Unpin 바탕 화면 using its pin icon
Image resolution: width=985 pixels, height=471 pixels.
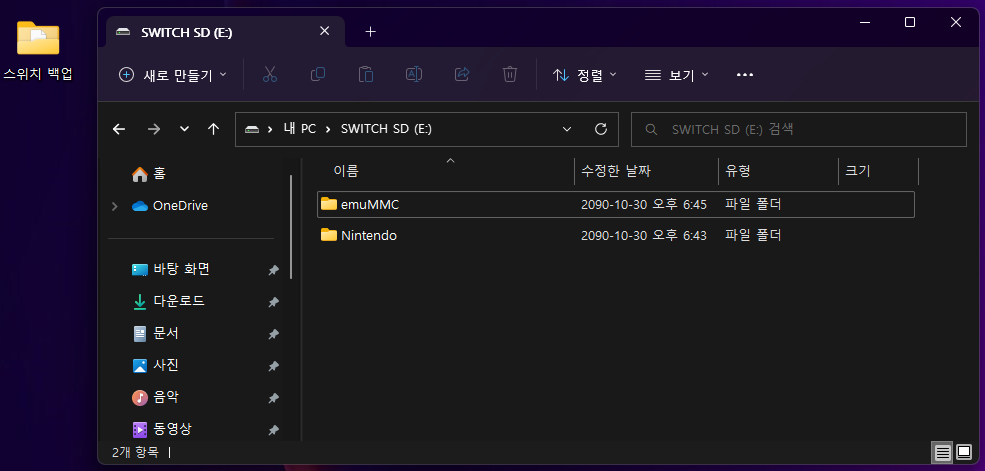273,270
